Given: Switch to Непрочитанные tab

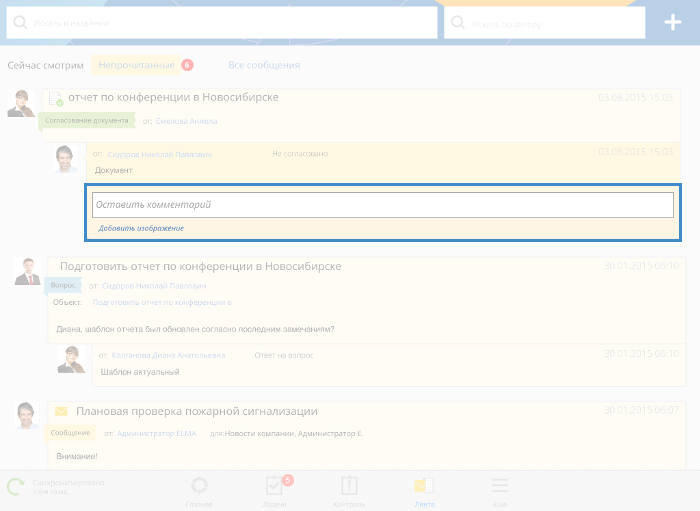Looking at the screenshot, I should [136, 65].
